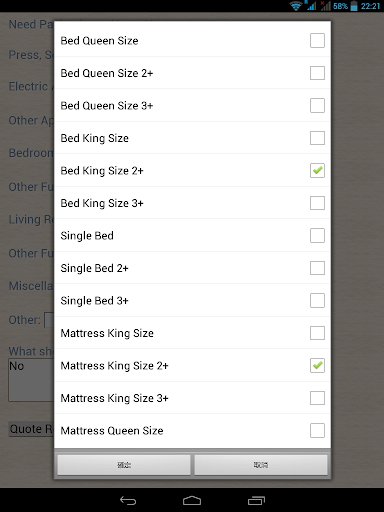The height and width of the screenshot is (512, 384).
Task: Uncheck Mattress King Size 2+ checkbox
Action: pyautogui.click(x=317, y=365)
